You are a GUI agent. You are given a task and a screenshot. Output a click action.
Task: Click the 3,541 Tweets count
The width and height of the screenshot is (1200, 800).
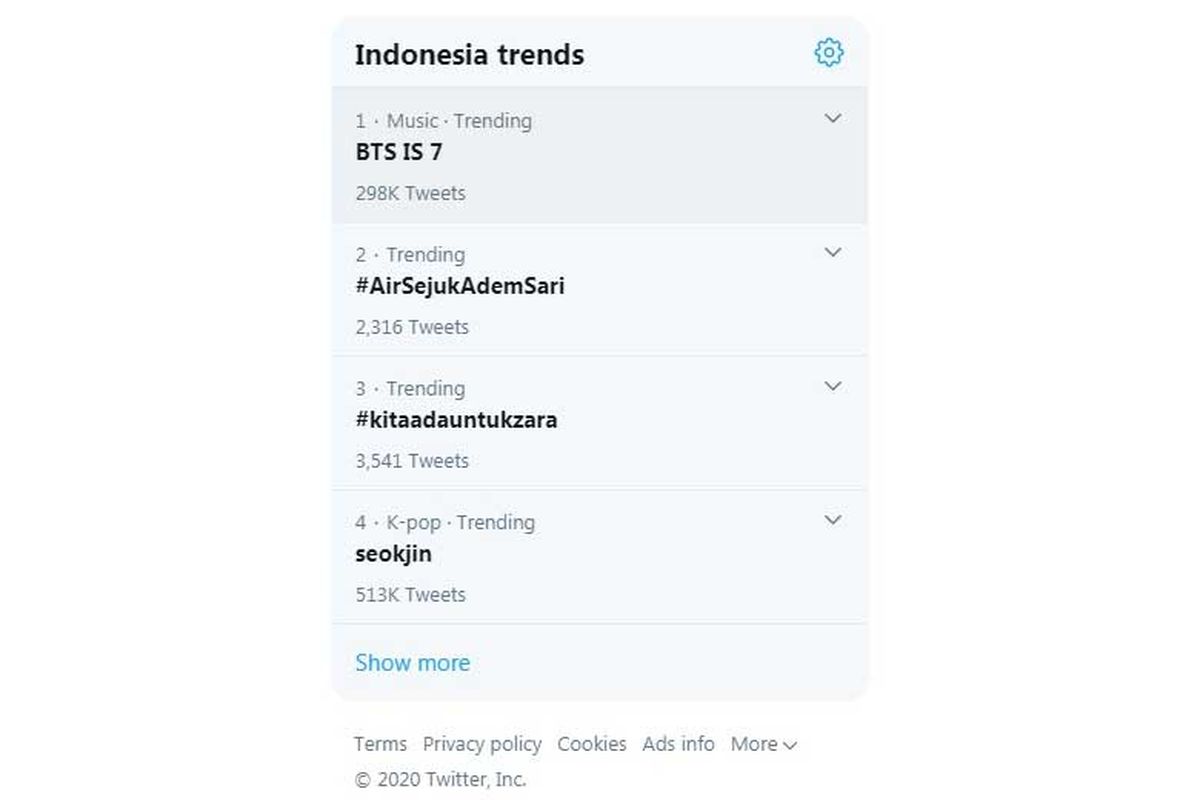(412, 461)
